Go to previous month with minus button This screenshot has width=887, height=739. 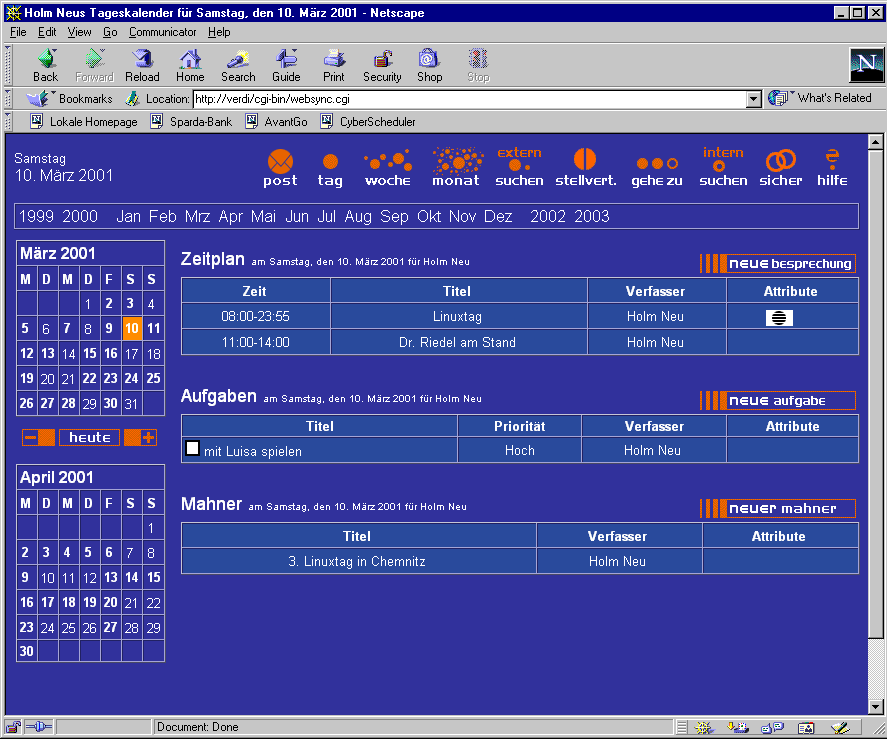click(38, 437)
